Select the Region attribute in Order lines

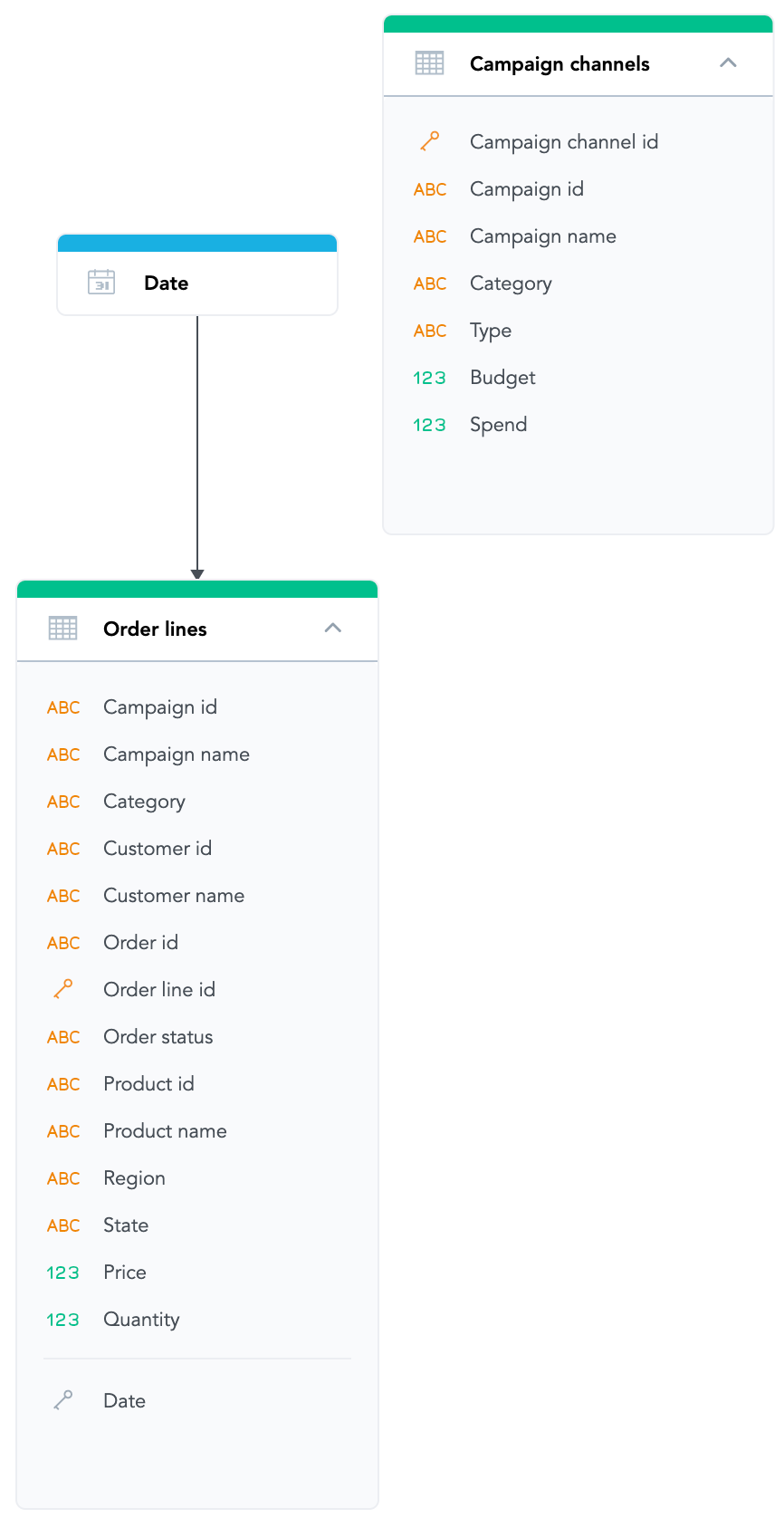[134, 1178]
